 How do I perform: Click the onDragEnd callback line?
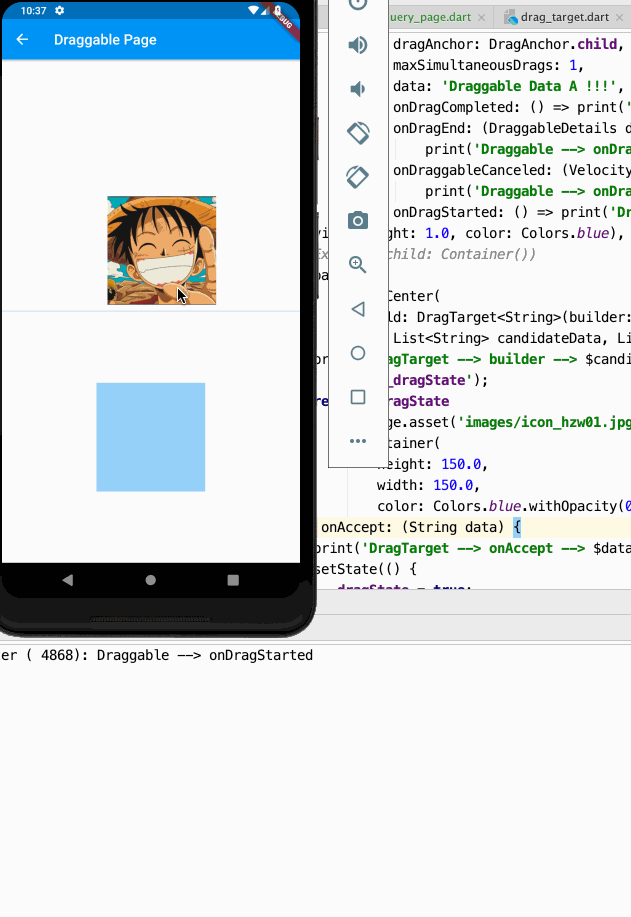pyautogui.click(x=512, y=128)
